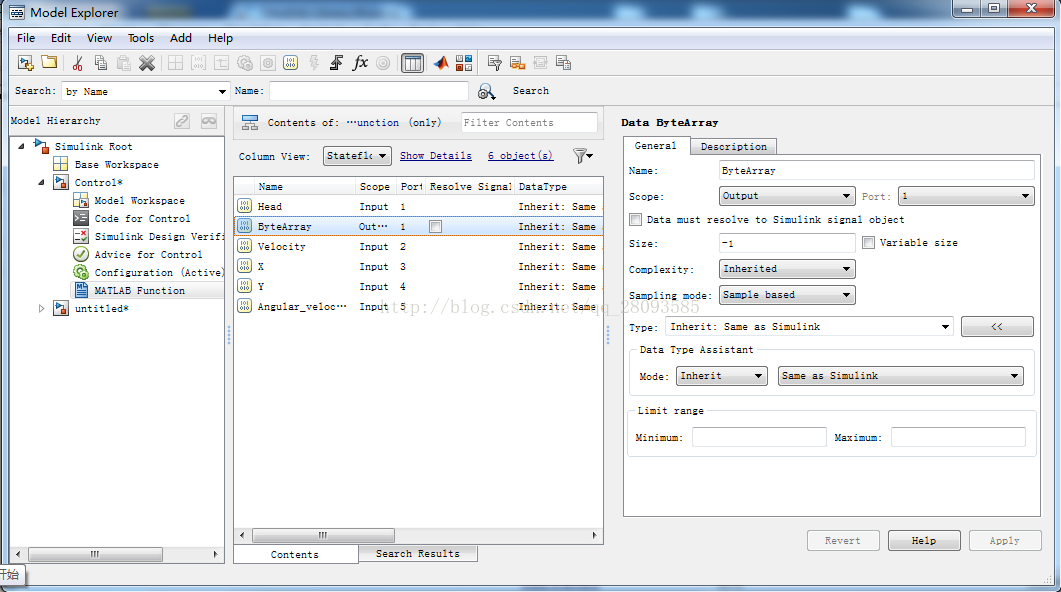Screen dimensions: 1061x592
Task: Switch to the Search Results tab
Action: point(417,553)
